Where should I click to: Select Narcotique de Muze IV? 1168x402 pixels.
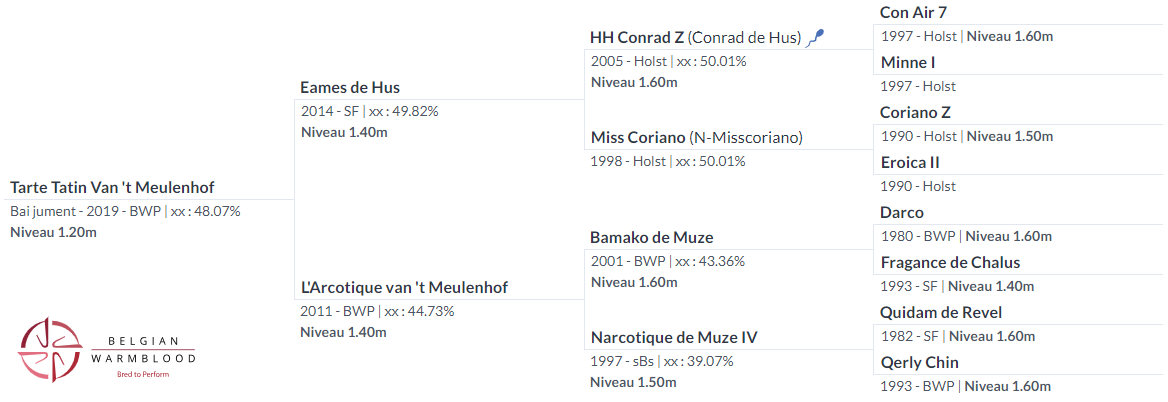point(674,338)
